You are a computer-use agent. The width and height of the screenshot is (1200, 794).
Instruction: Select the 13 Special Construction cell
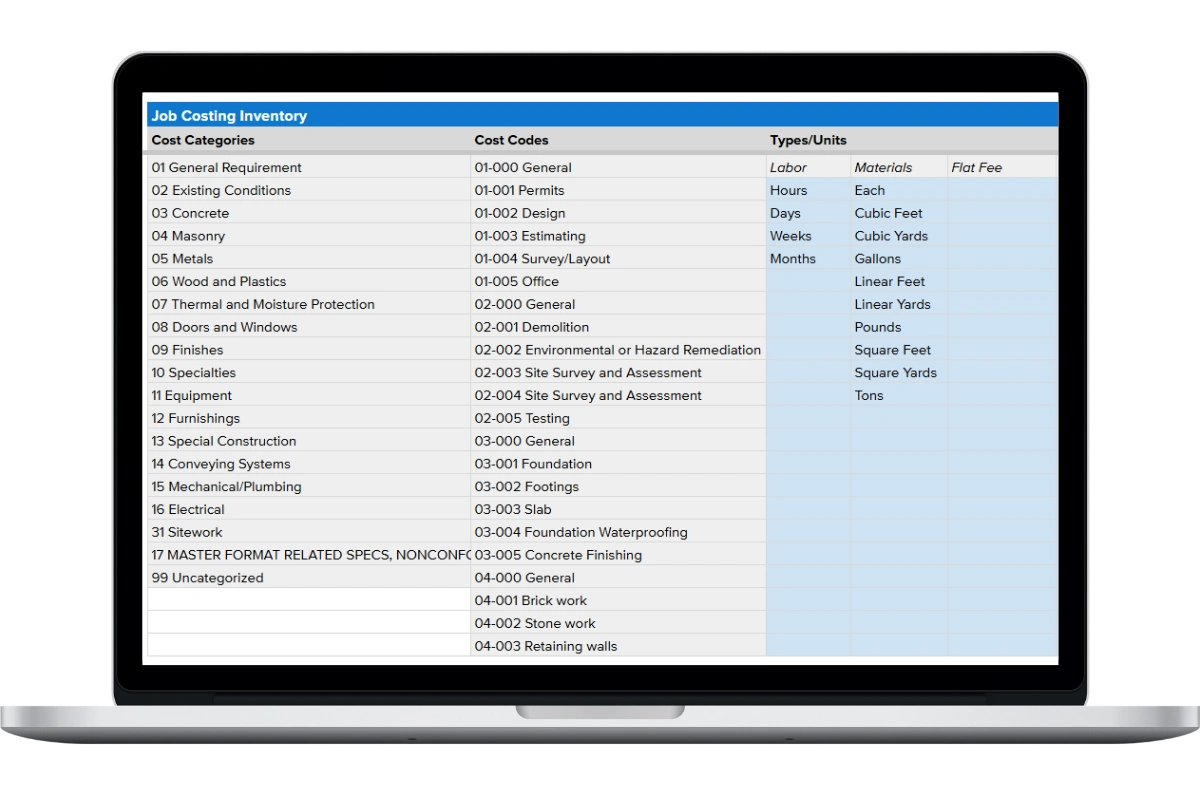tap(308, 441)
